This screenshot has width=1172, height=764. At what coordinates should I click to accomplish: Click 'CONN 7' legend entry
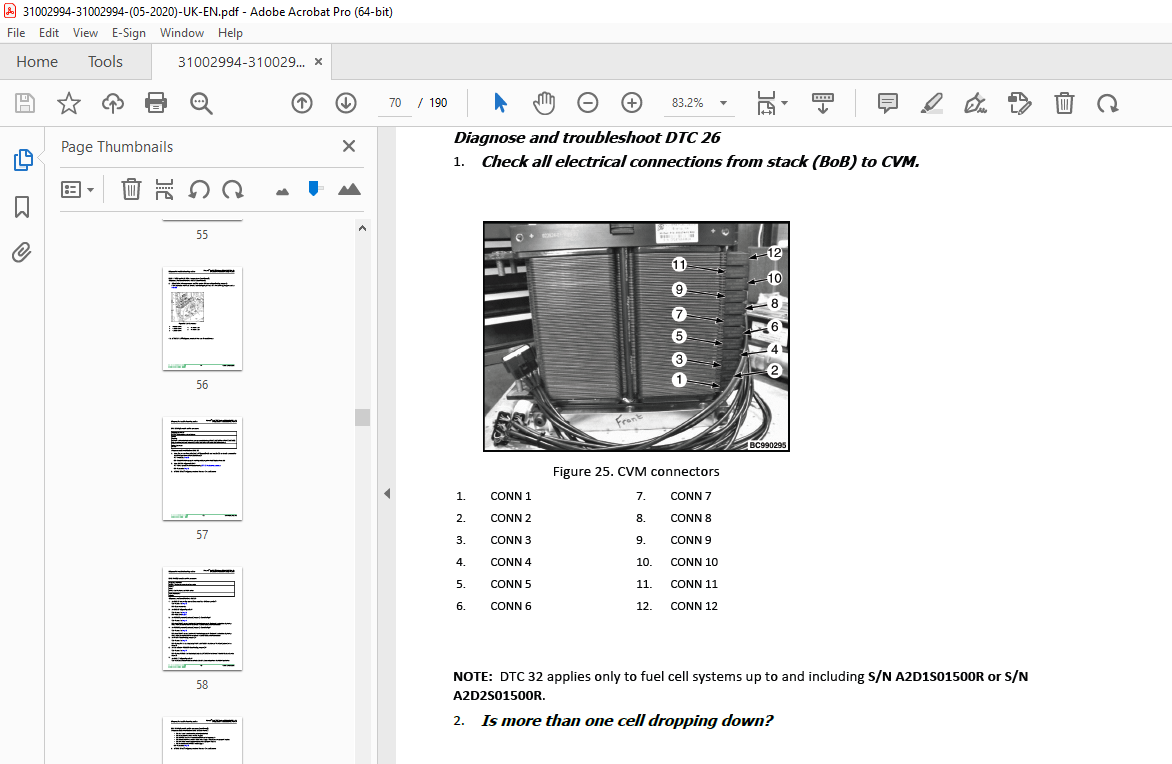click(691, 496)
